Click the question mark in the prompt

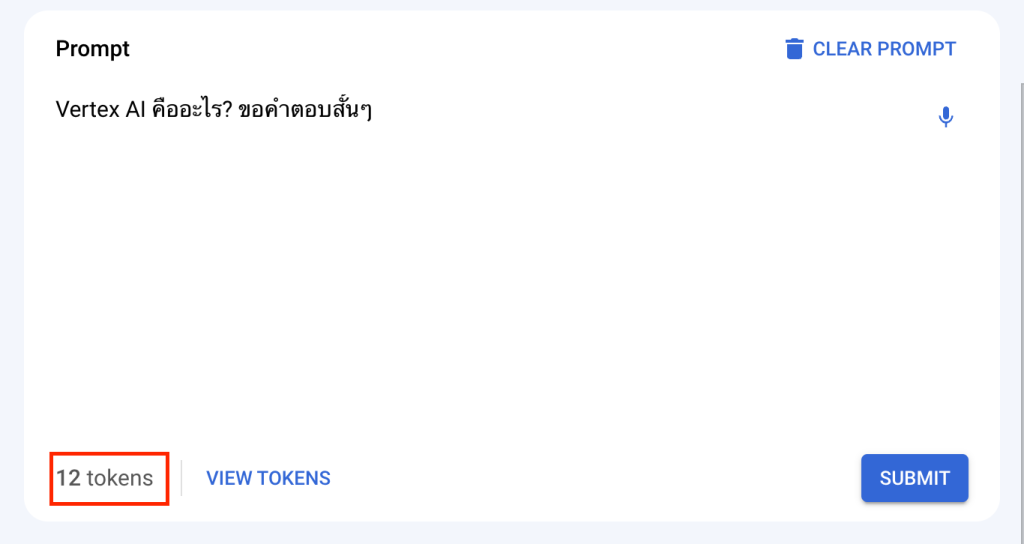(228, 110)
